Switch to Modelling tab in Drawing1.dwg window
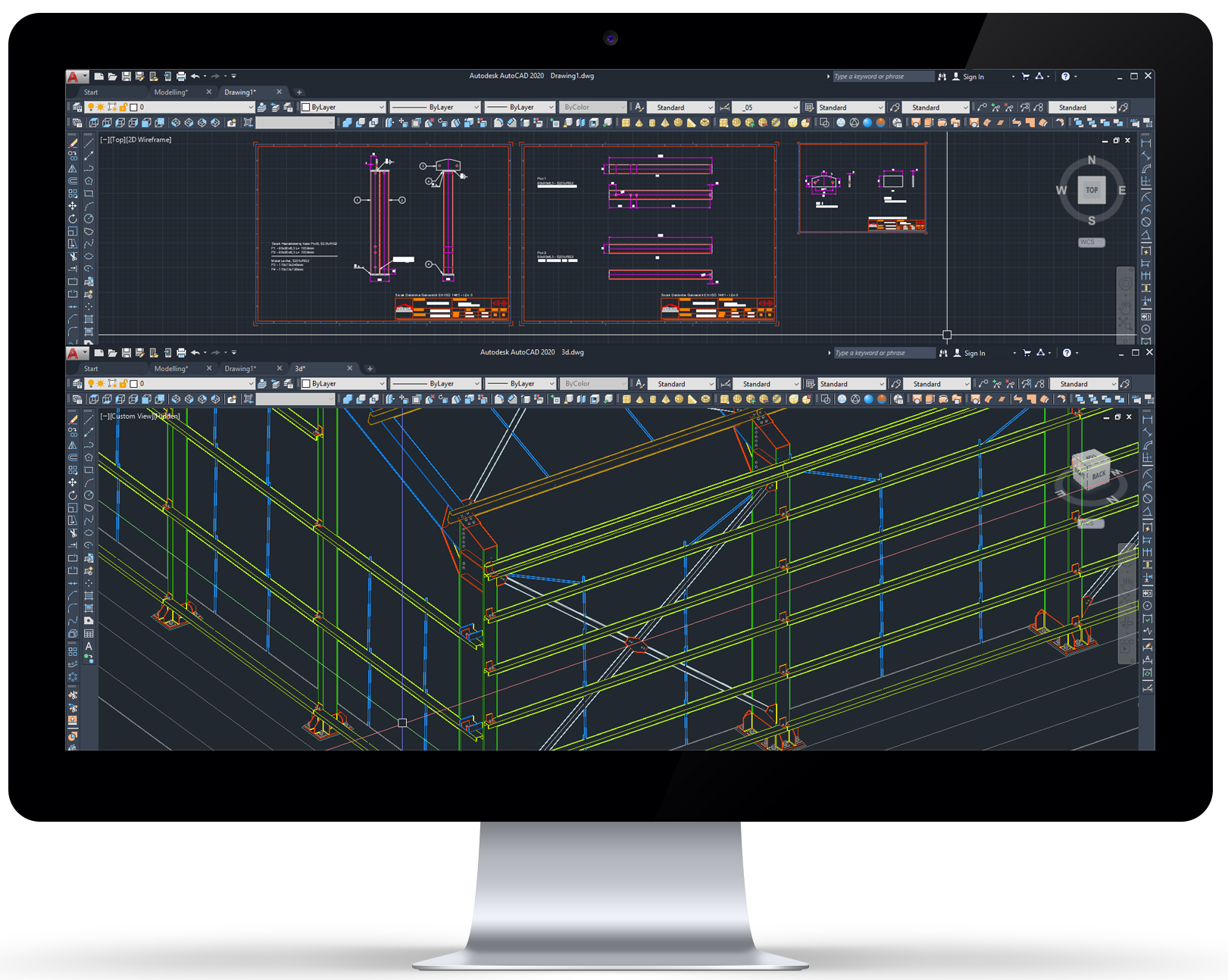The height and width of the screenshot is (980, 1228). pos(171,92)
